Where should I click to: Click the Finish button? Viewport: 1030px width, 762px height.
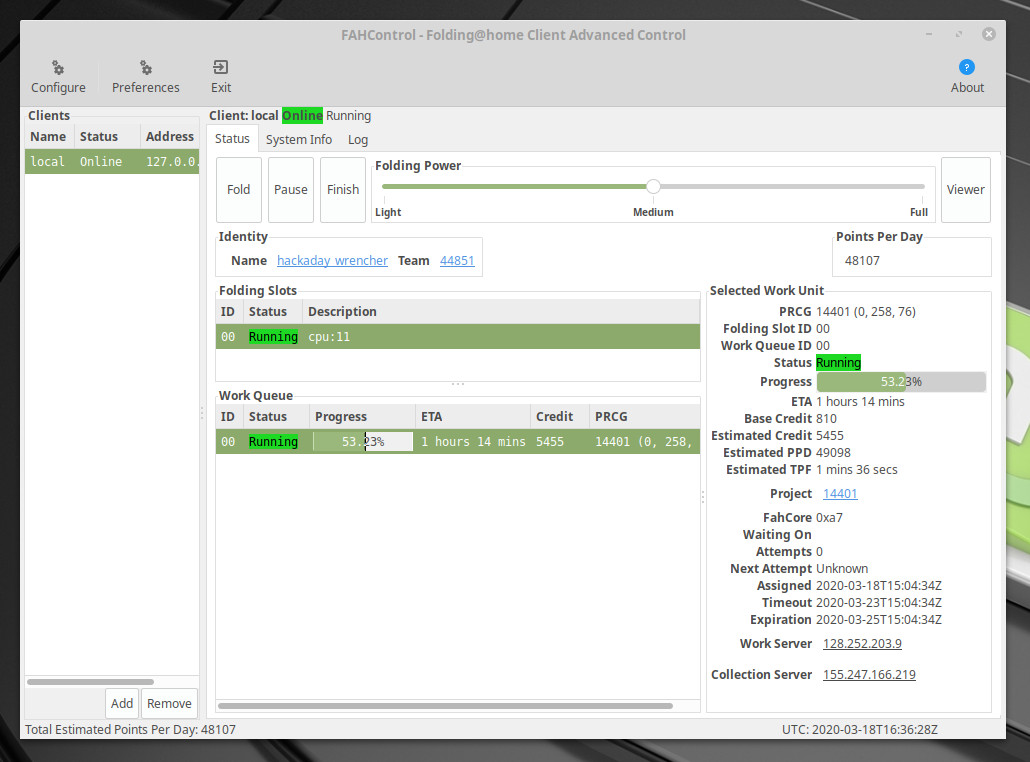pos(343,190)
